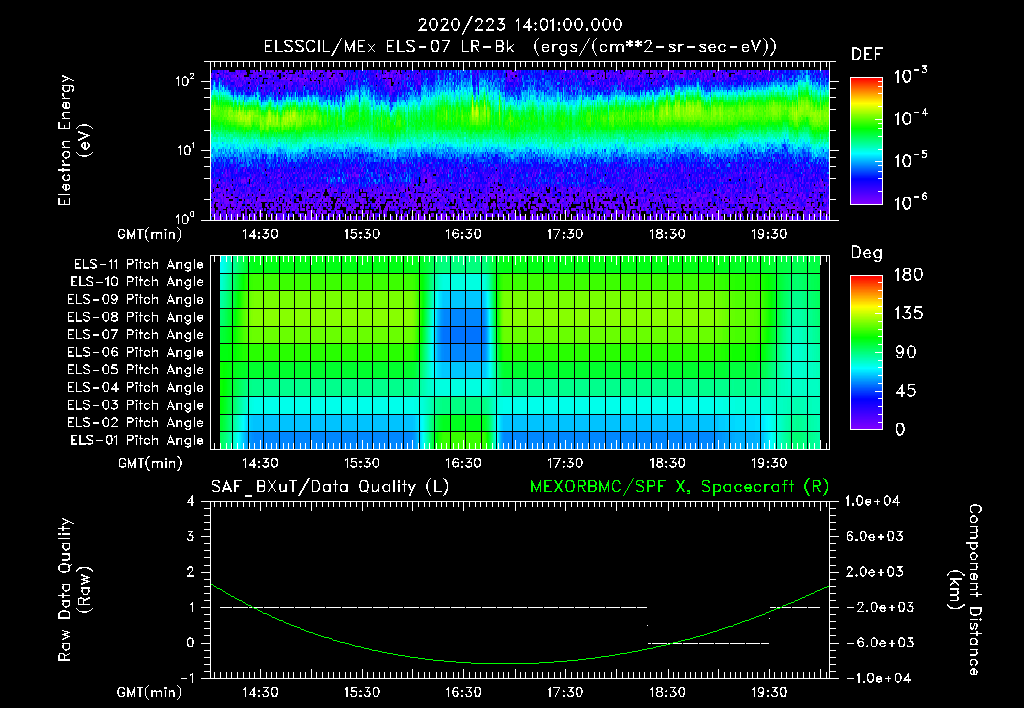This screenshot has height=708, width=1024.
Task: Click the Electron Energy (eV) axis label
Action: (74, 140)
